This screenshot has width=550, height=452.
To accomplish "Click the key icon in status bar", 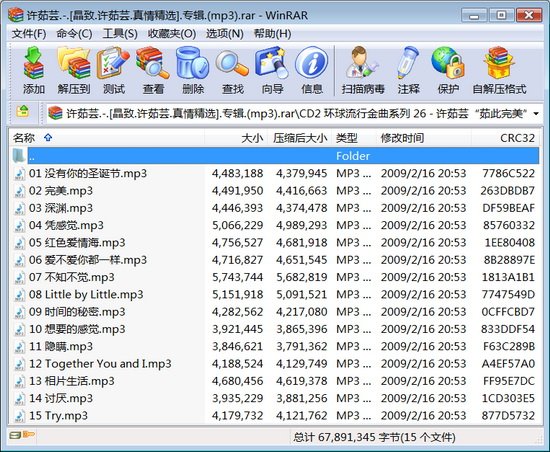I will click(29, 435).
